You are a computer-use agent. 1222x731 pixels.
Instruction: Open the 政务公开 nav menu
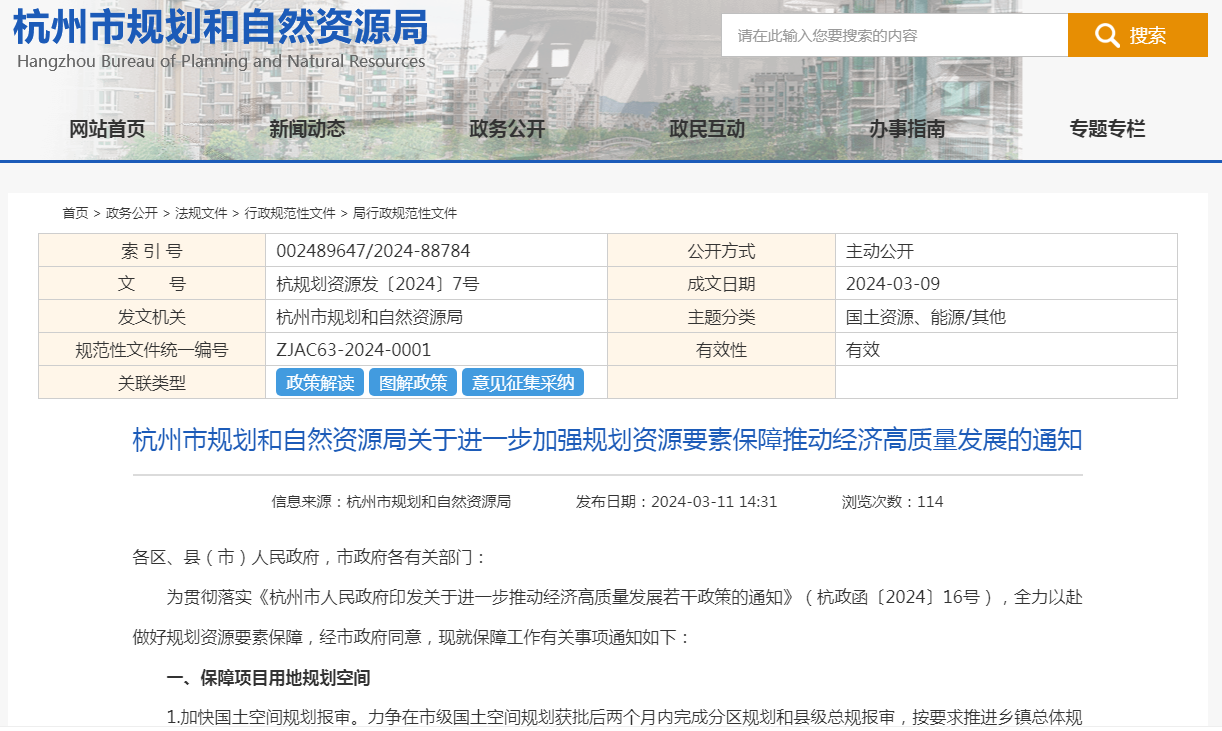(x=507, y=129)
